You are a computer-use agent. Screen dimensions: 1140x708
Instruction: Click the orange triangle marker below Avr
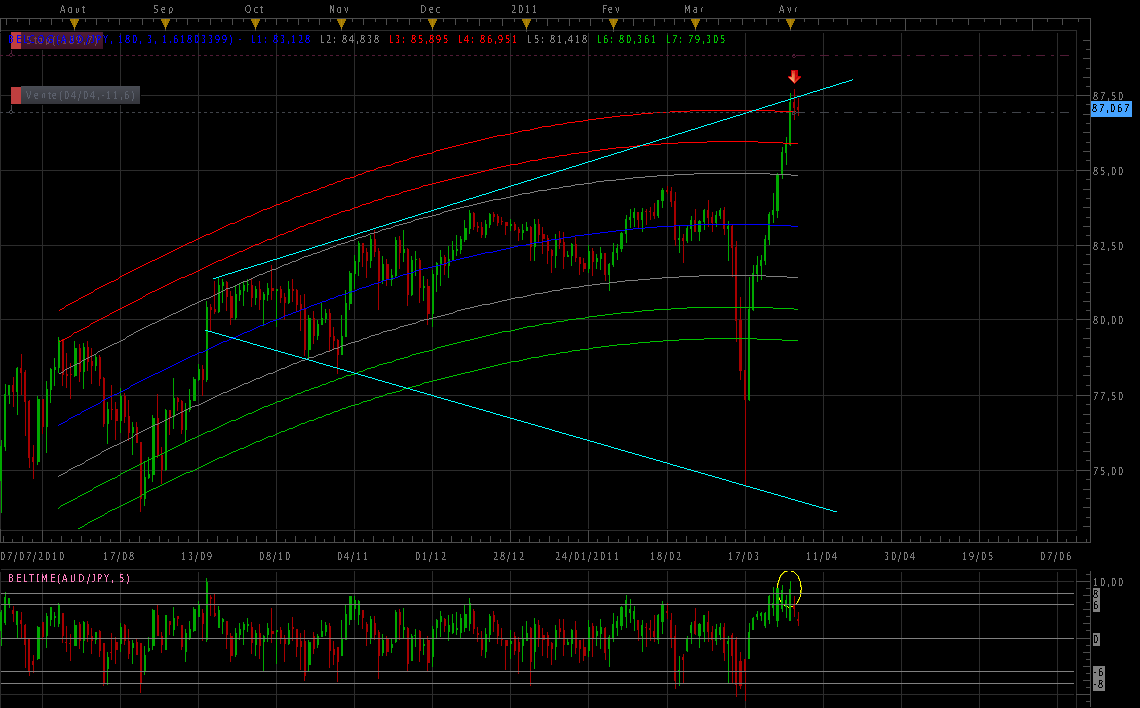[789, 23]
